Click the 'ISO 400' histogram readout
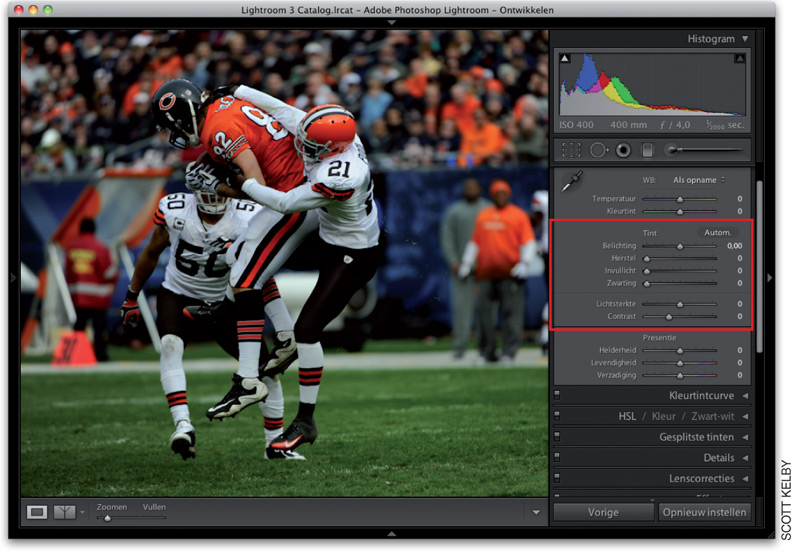This screenshot has width=800, height=554. (x=576, y=125)
